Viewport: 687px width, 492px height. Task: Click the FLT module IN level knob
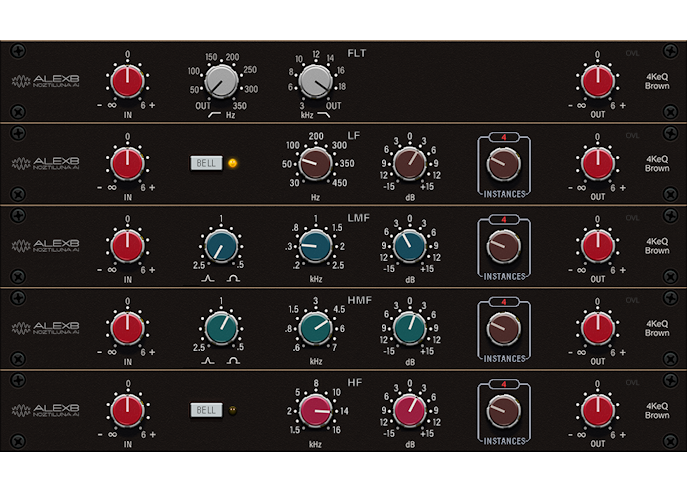127,81
